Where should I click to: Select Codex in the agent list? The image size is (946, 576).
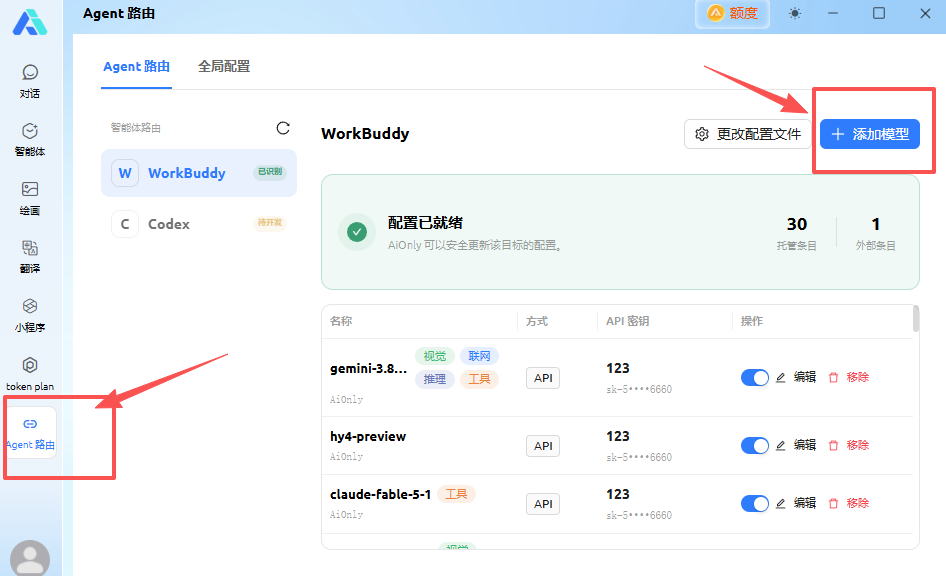(x=199, y=224)
